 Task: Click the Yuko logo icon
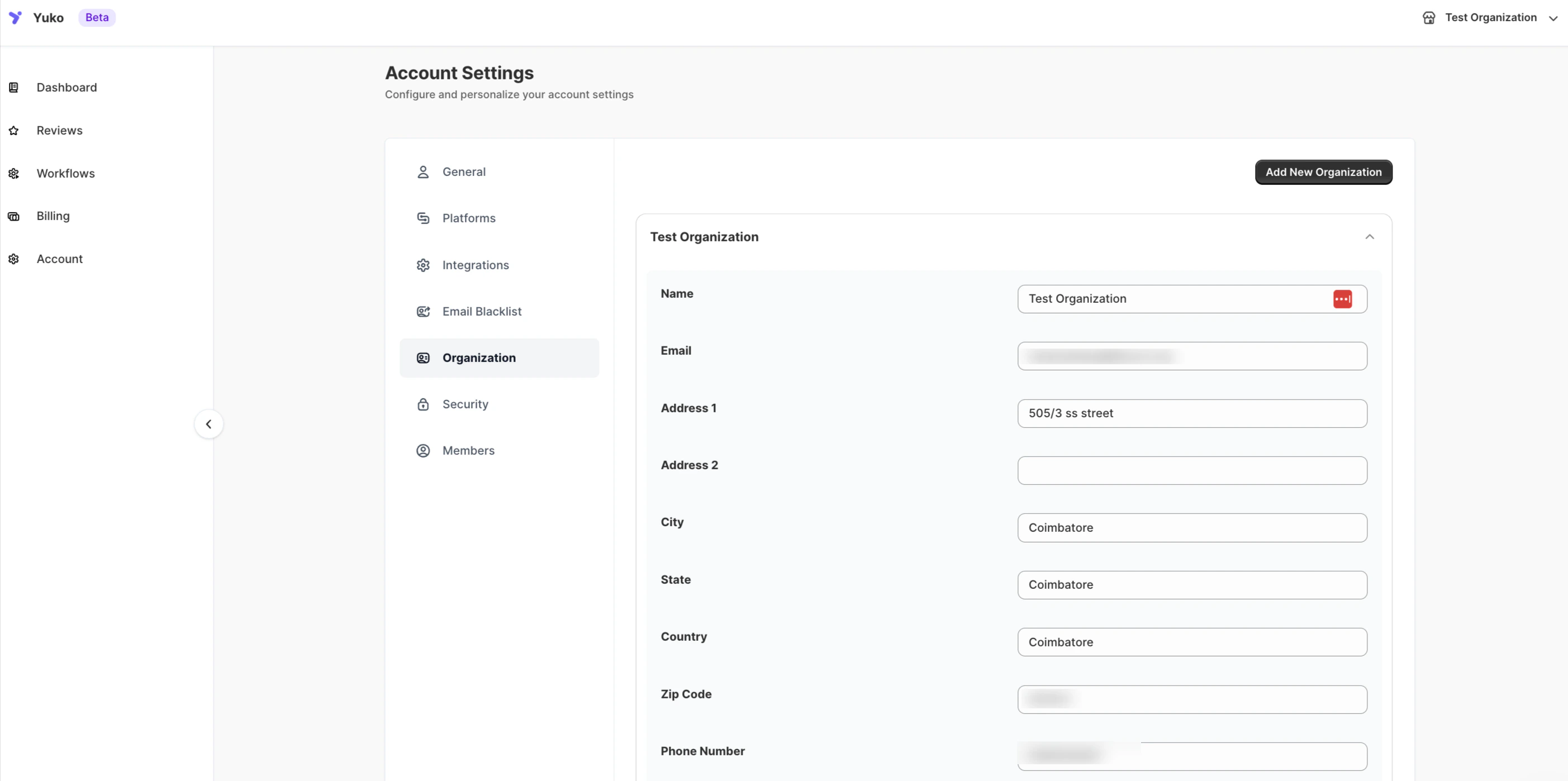(15, 18)
